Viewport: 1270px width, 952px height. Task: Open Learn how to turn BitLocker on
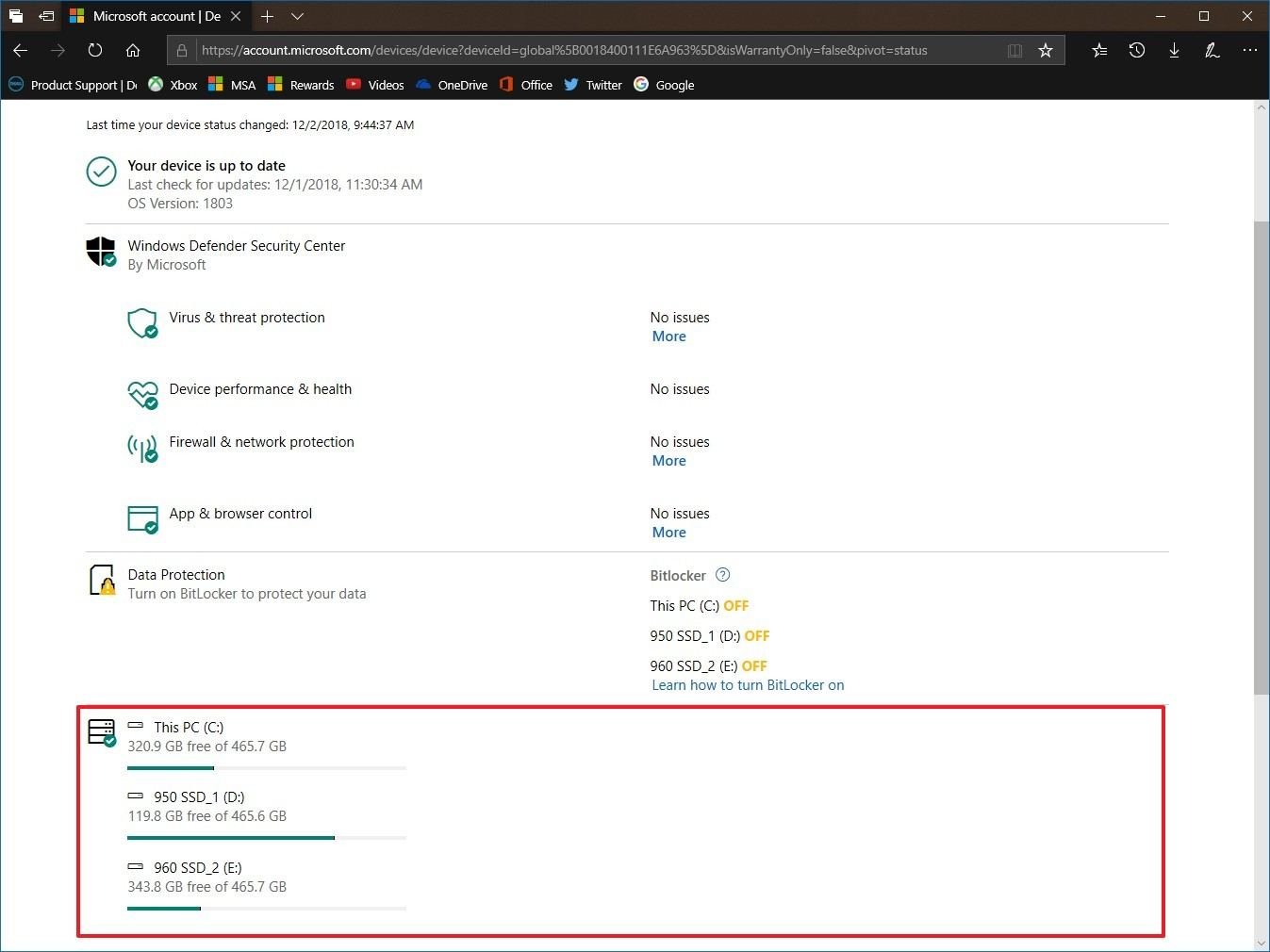coord(748,685)
